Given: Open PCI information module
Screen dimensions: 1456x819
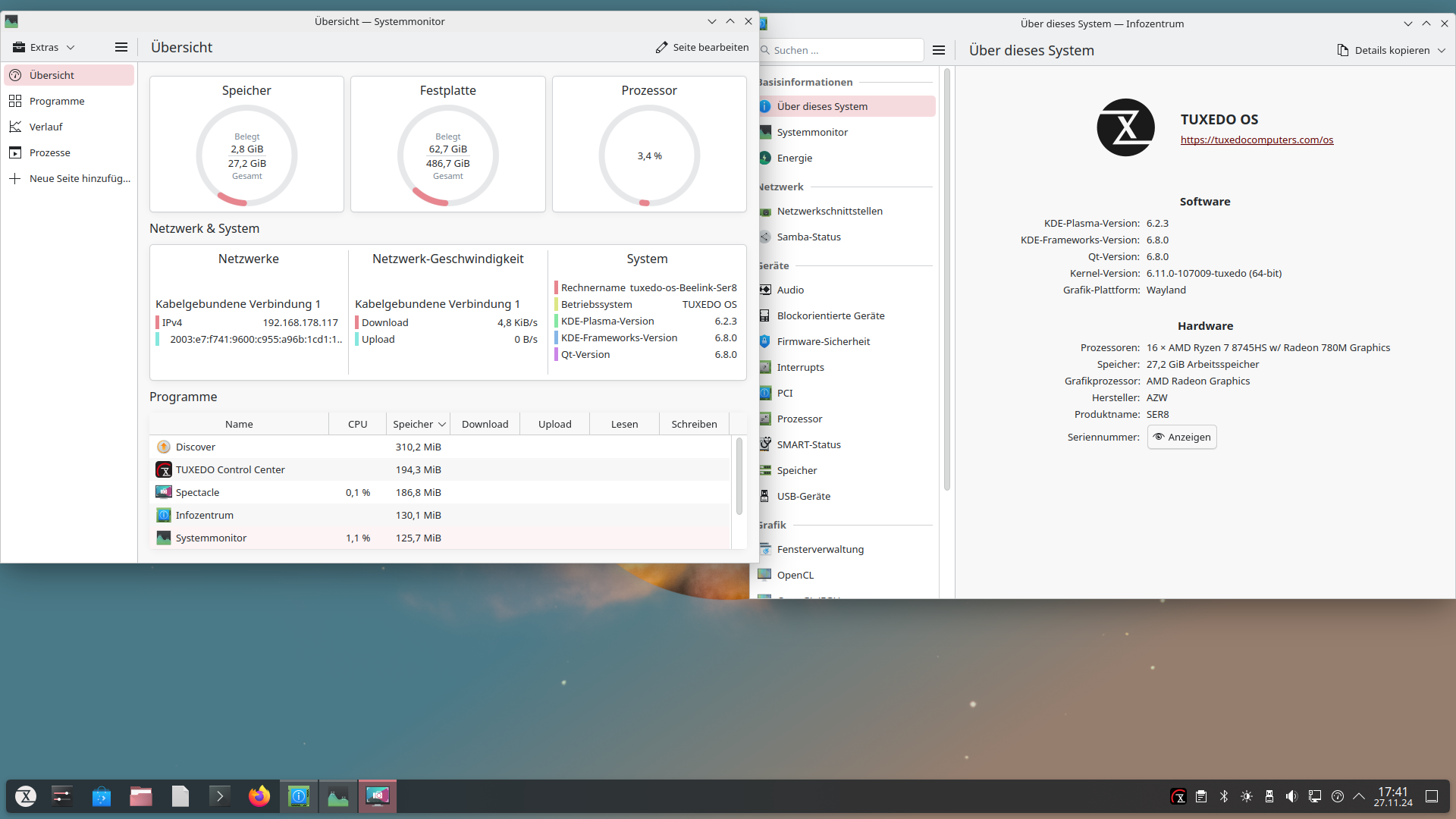Looking at the screenshot, I should (x=846, y=393).
